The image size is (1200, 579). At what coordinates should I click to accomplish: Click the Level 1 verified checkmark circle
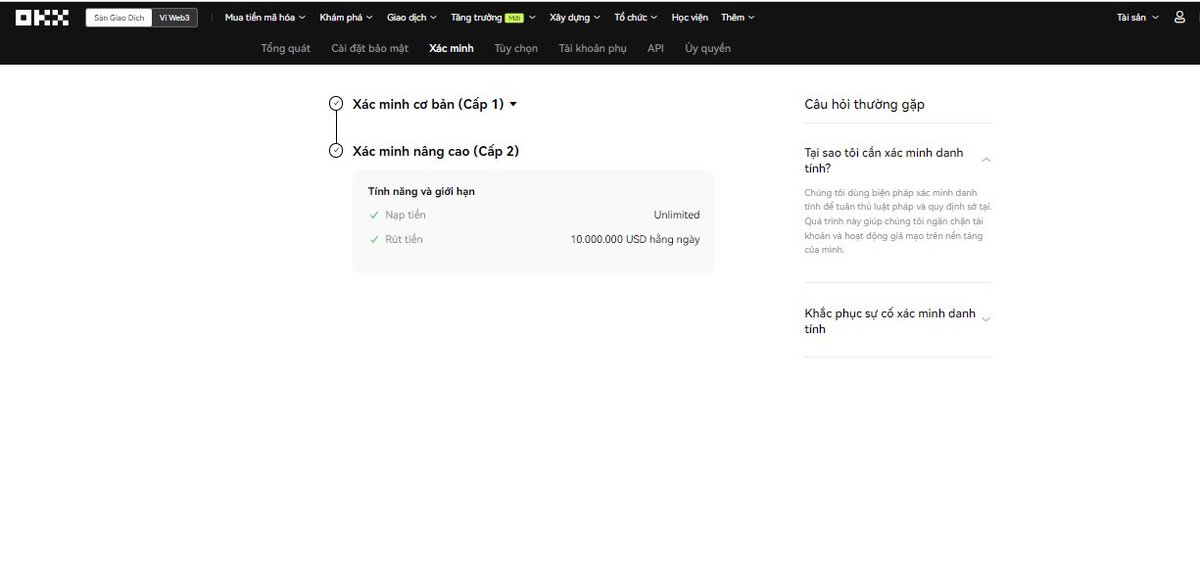336,104
